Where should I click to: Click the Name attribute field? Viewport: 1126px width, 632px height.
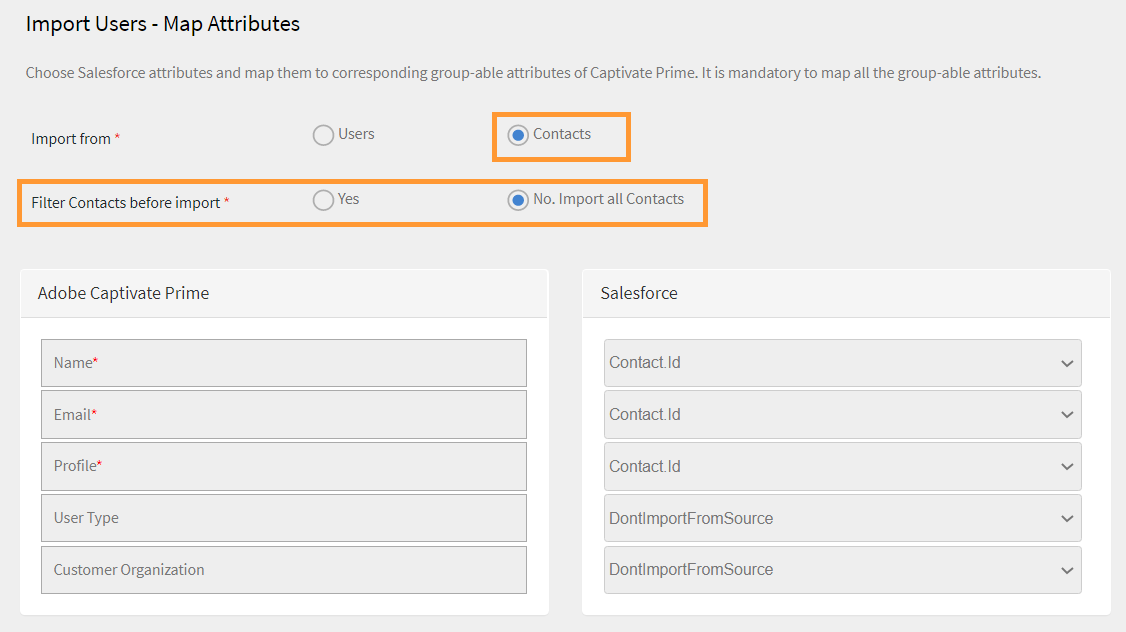(284, 363)
